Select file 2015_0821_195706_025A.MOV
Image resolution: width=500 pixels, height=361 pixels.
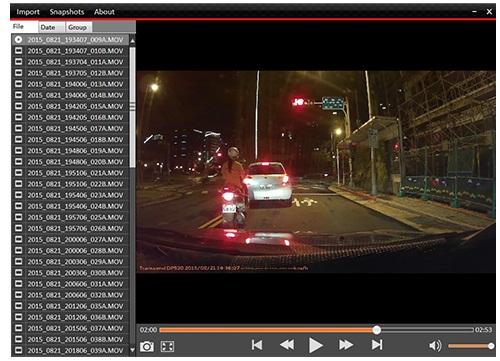coord(70,217)
